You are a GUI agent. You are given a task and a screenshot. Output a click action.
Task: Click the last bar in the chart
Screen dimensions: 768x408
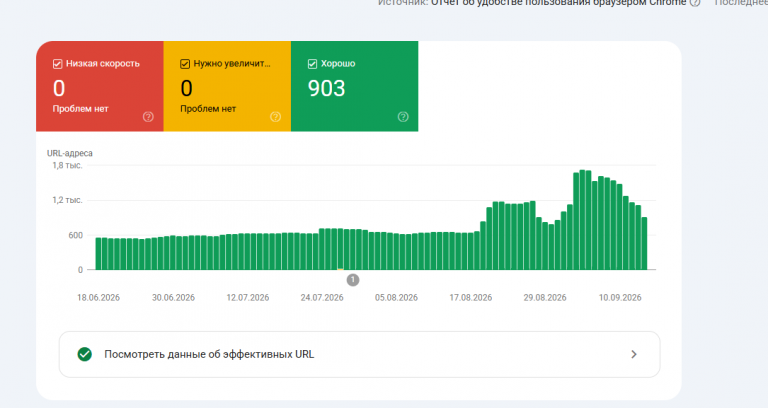pyautogui.click(x=644, y=243)
